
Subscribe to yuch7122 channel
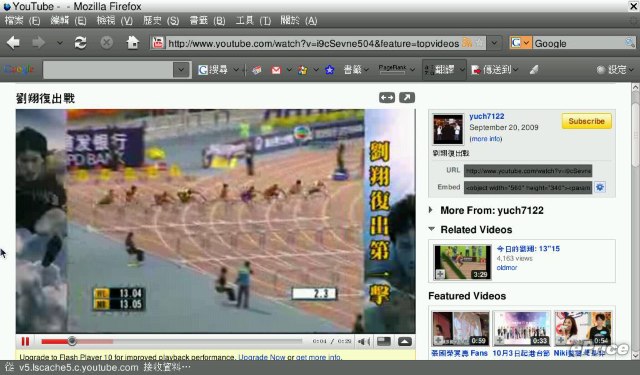(x=587, y=121)
